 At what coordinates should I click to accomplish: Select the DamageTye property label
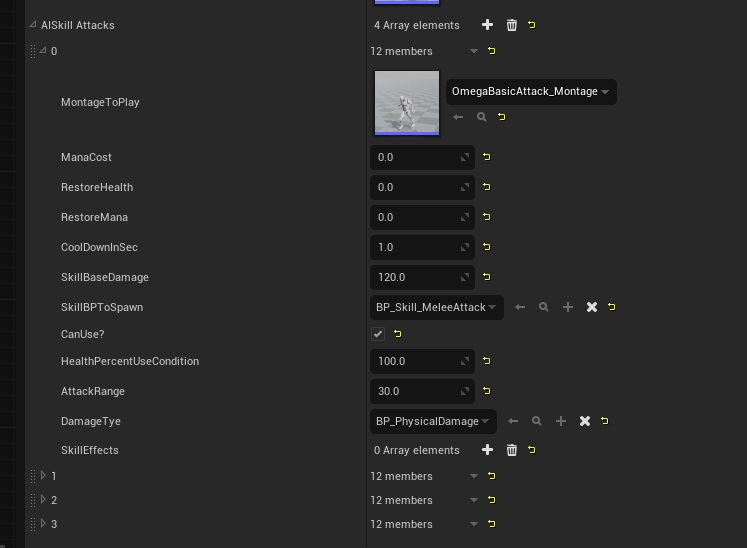coord(91,421)
